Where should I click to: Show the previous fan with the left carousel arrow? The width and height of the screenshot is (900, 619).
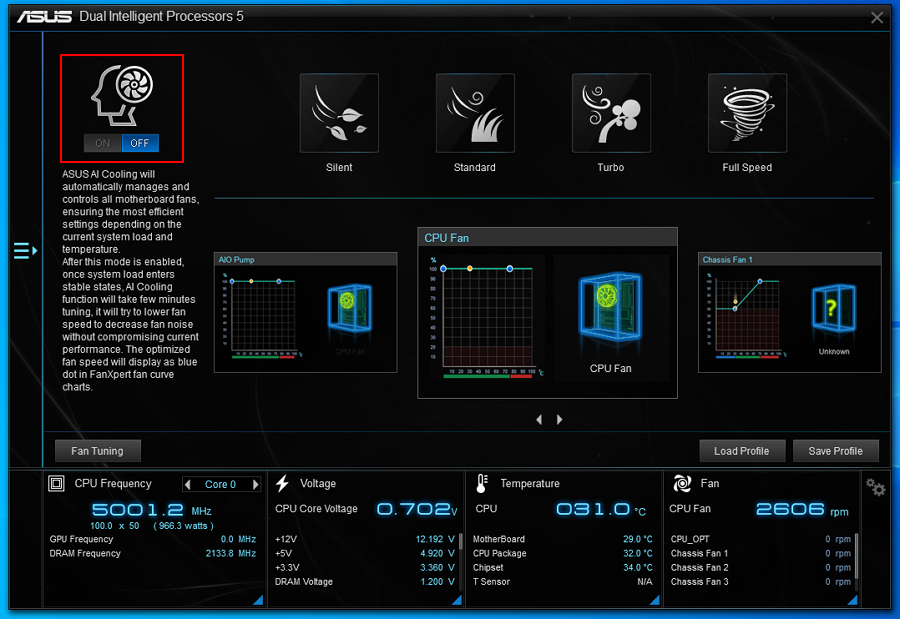point(539,420)
